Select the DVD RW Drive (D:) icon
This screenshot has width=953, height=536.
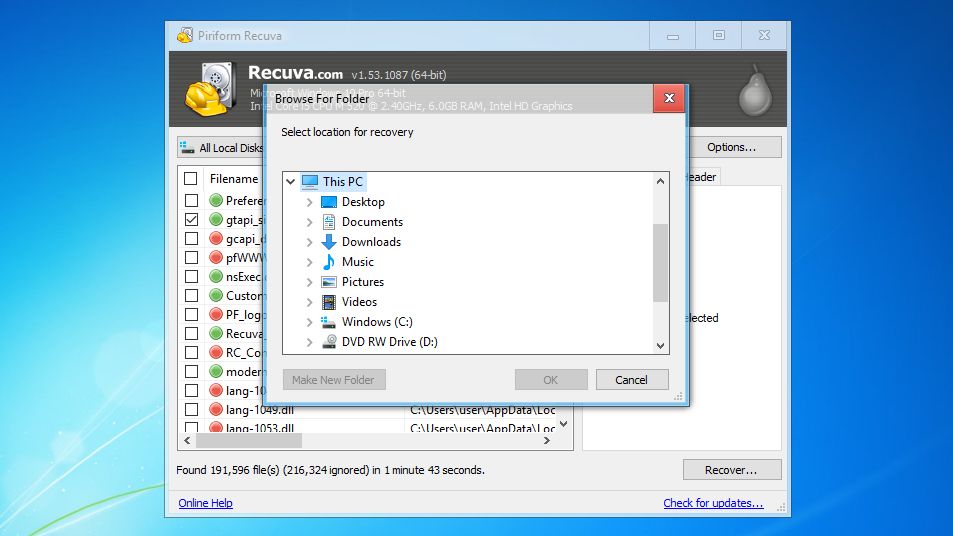[x=329, y=342]
